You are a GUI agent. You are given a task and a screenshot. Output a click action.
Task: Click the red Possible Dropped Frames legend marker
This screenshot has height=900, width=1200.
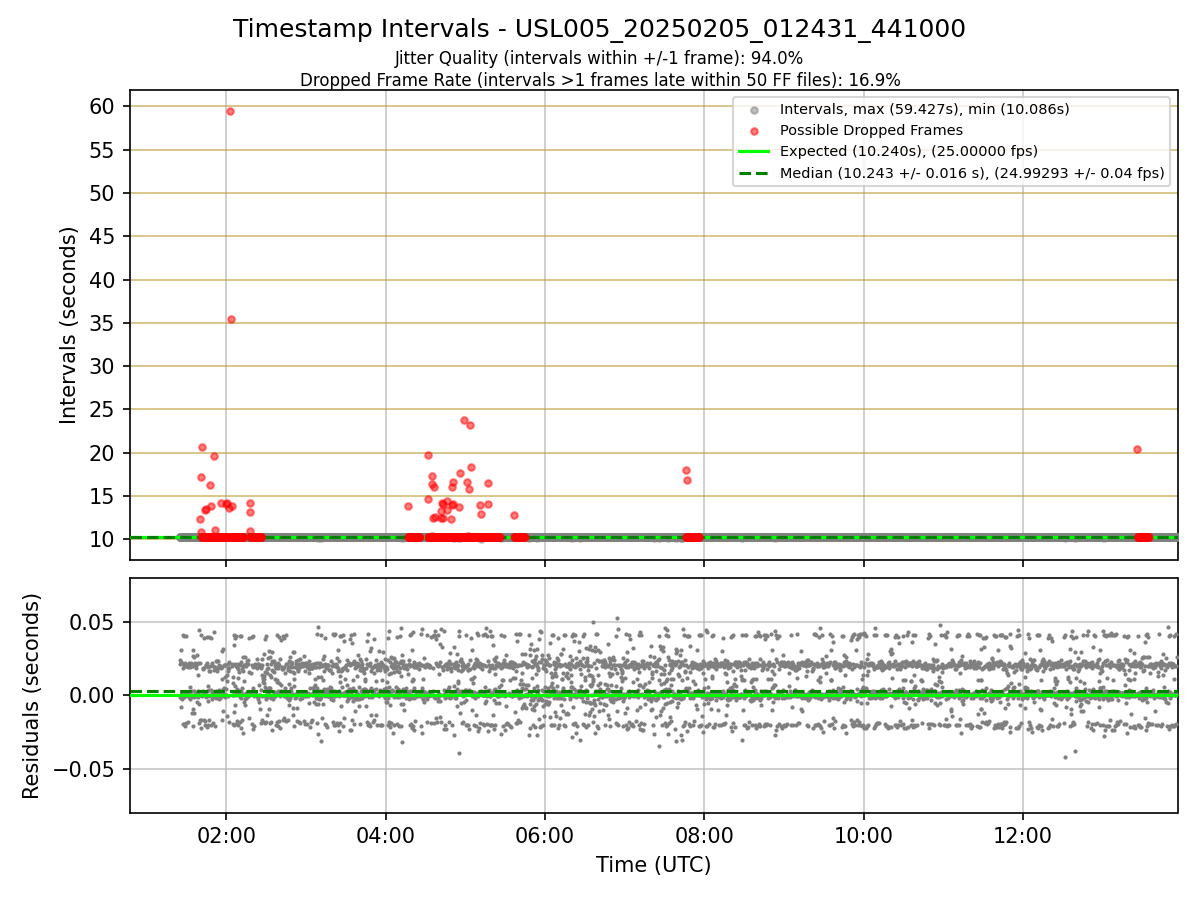point(755,131)
